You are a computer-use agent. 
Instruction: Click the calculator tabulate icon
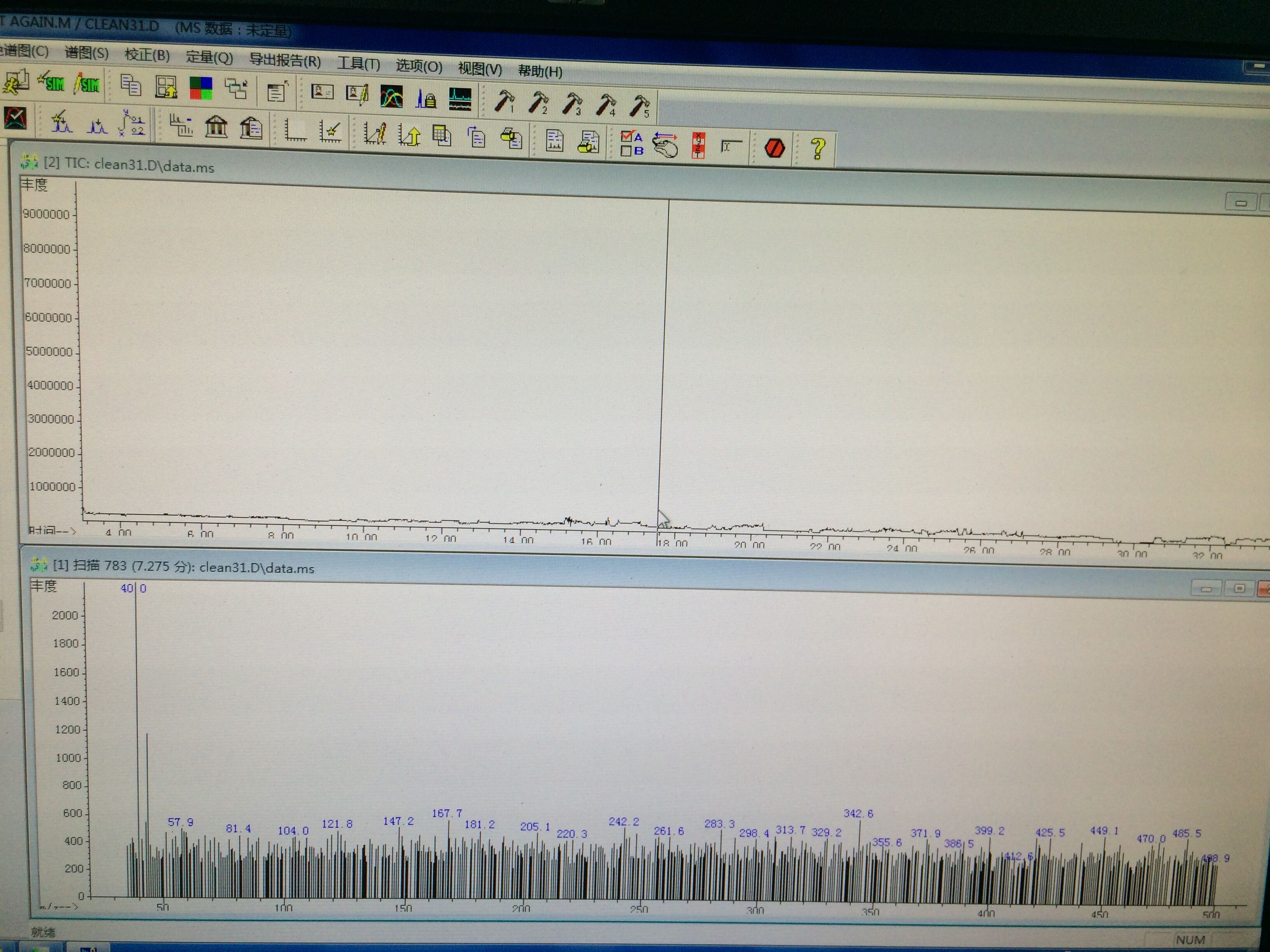point(442,136)
